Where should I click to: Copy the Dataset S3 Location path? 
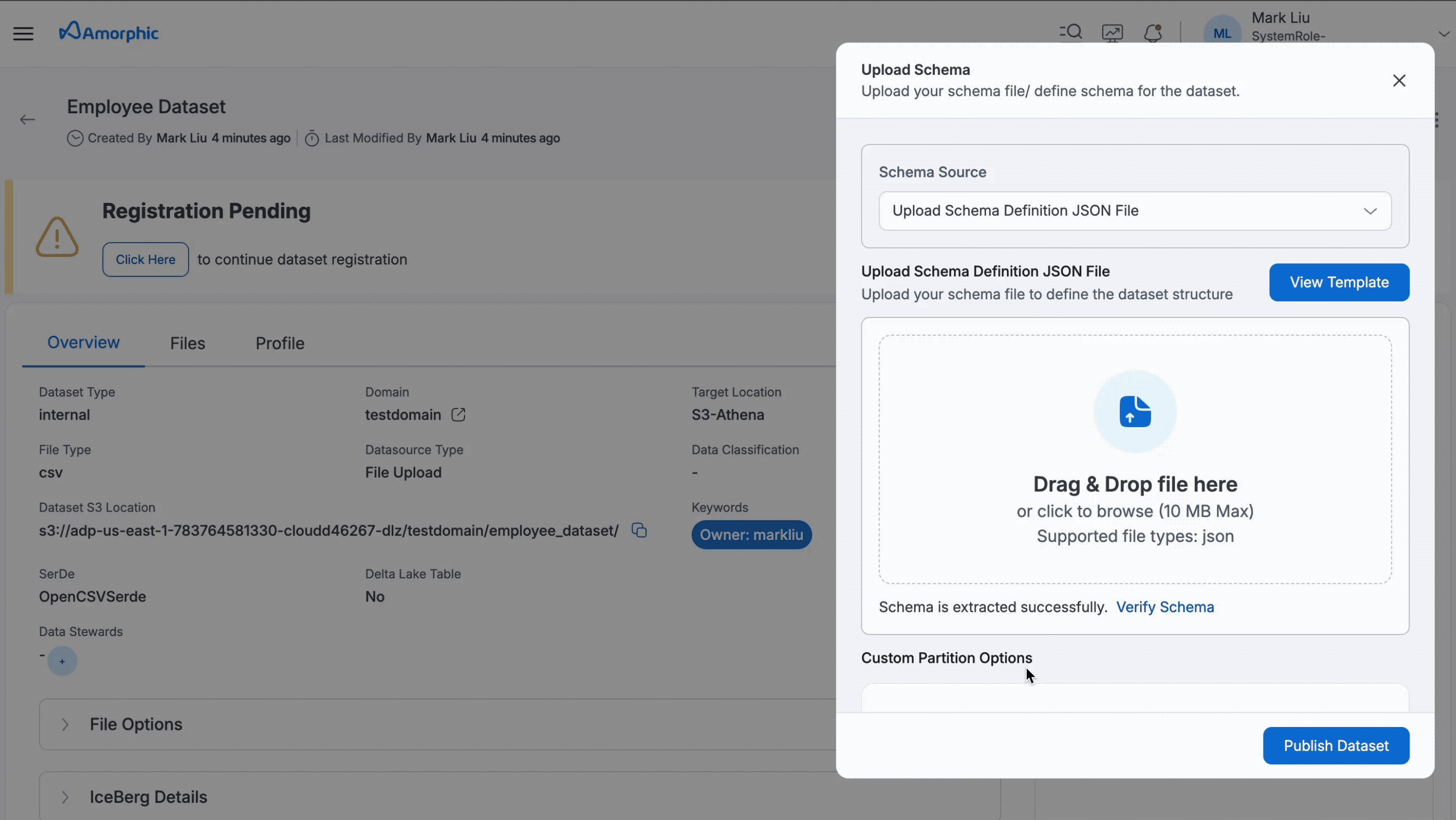pyautogui.click(x=639, y=530)
